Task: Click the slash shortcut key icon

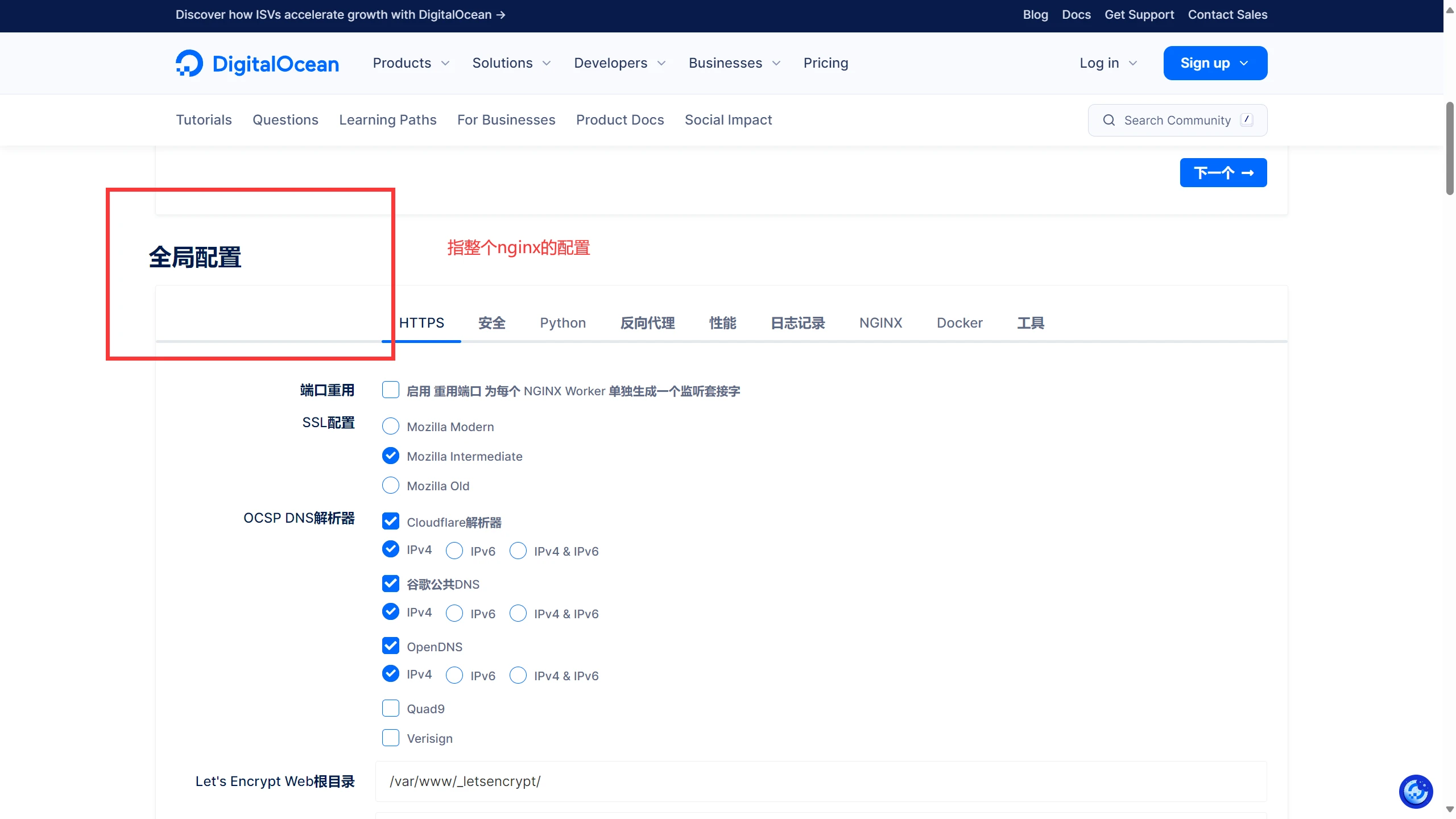Action: click(1247, 119)
